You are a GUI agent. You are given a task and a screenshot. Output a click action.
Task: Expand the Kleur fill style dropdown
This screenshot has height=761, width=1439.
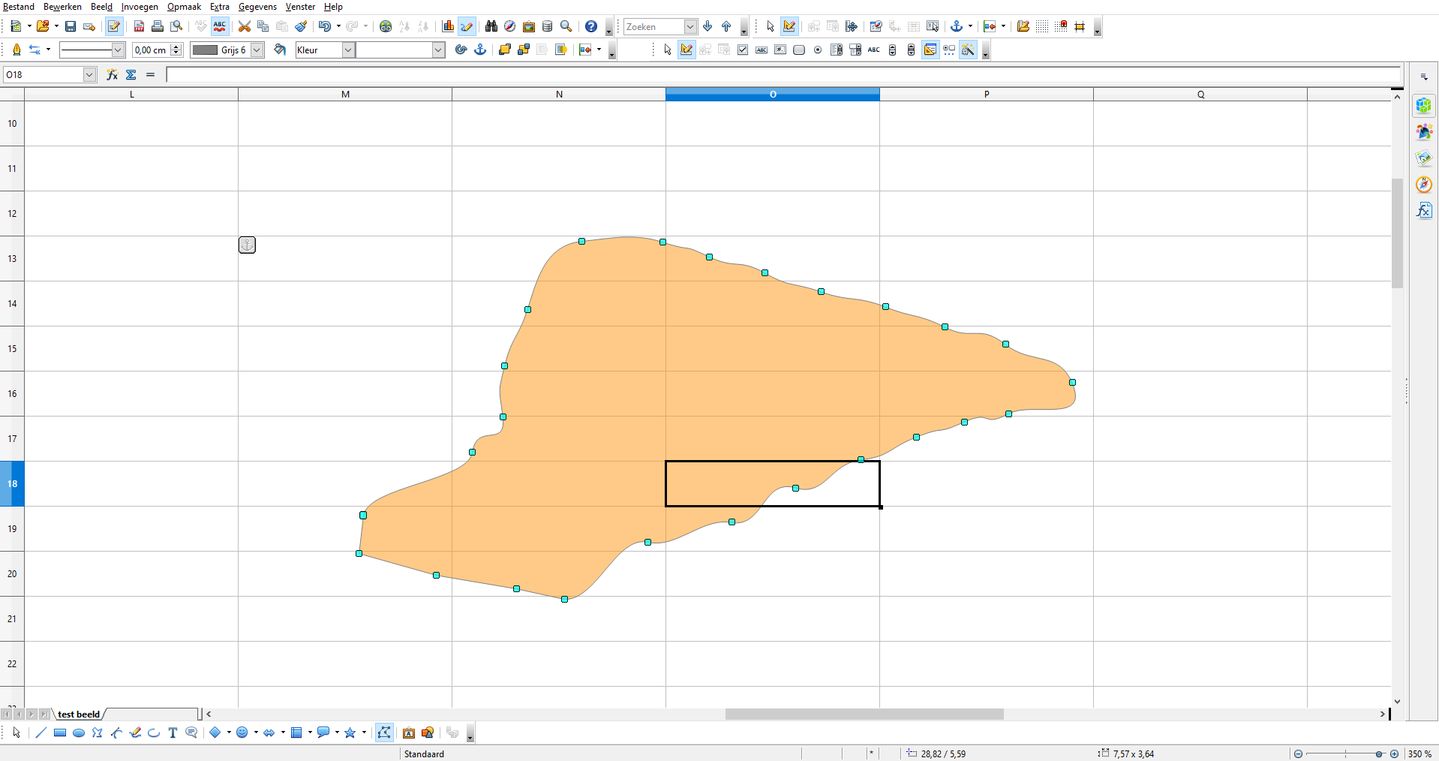coord(348,50)
